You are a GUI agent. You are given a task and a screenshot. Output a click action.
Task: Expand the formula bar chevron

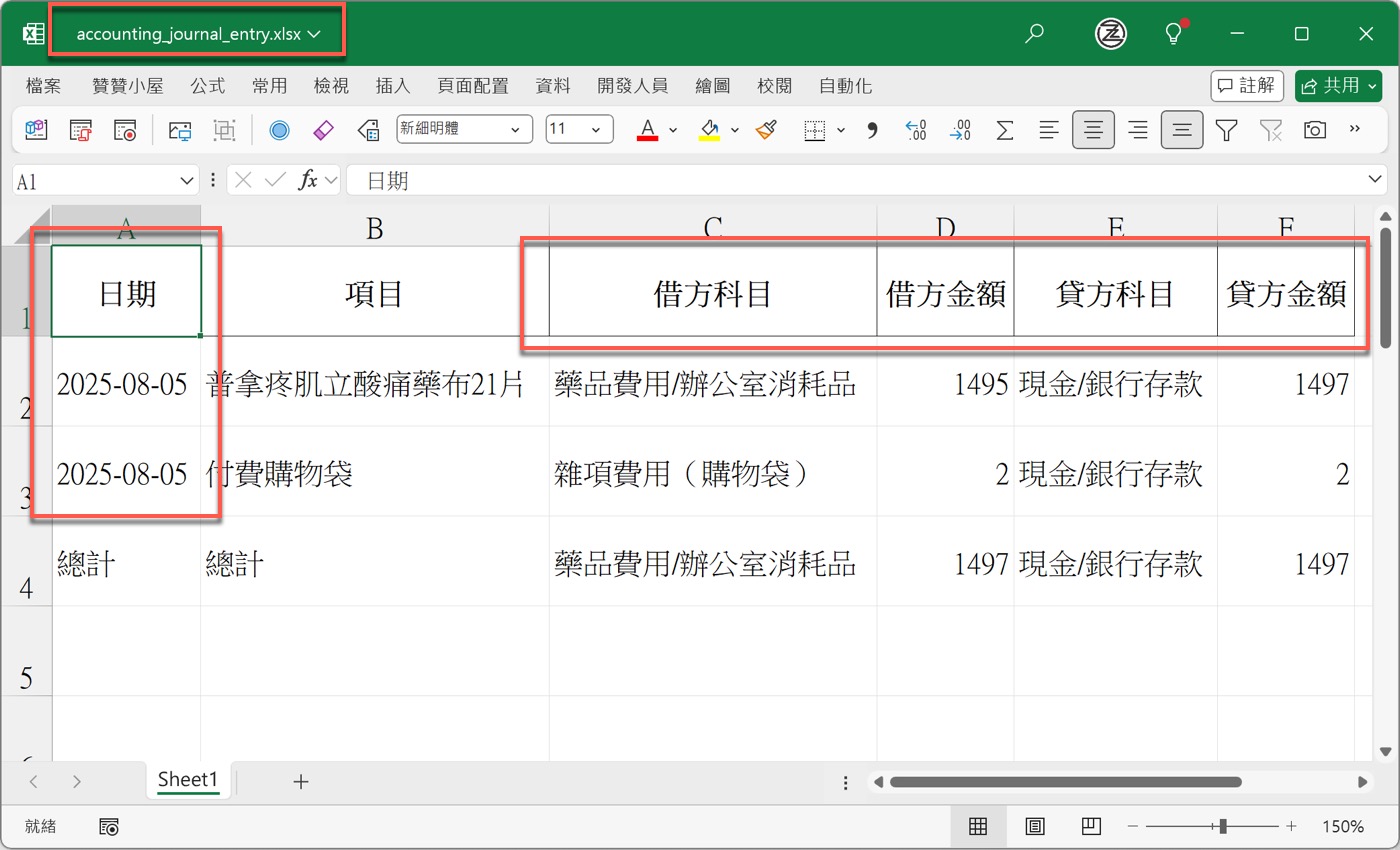click(1376, 179)
